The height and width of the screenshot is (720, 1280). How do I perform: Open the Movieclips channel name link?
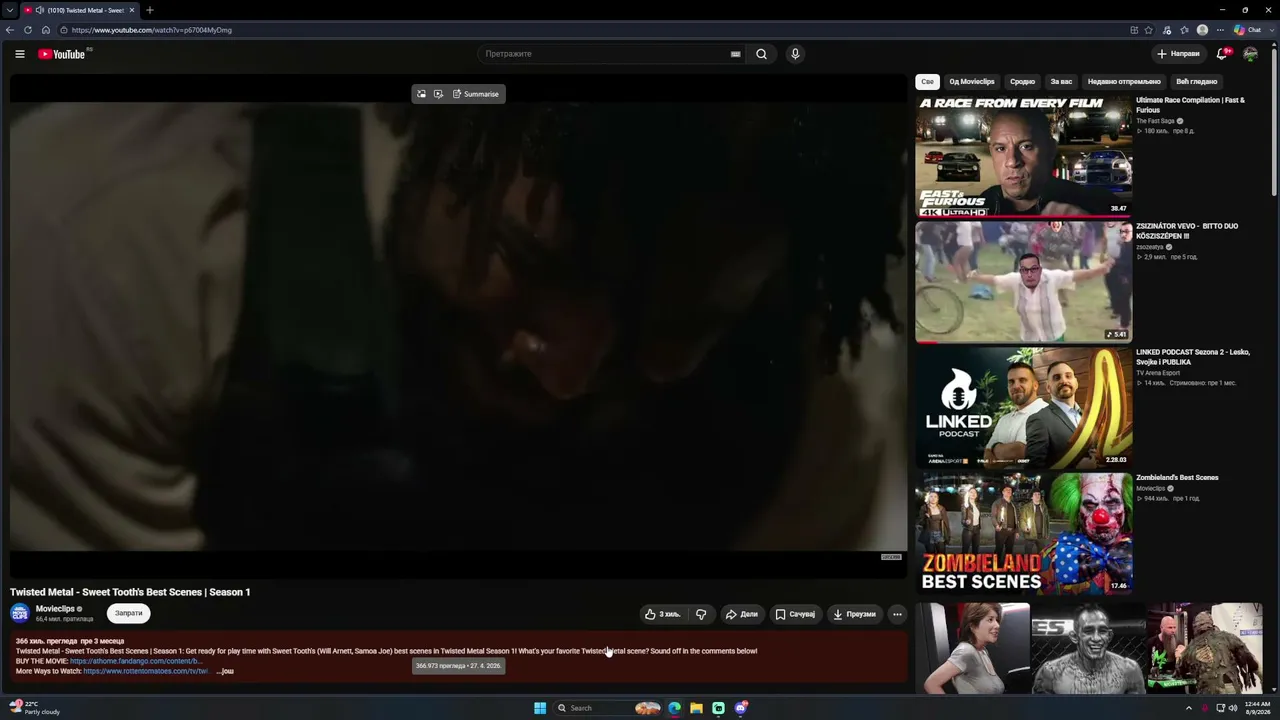(x=55, y=609)
